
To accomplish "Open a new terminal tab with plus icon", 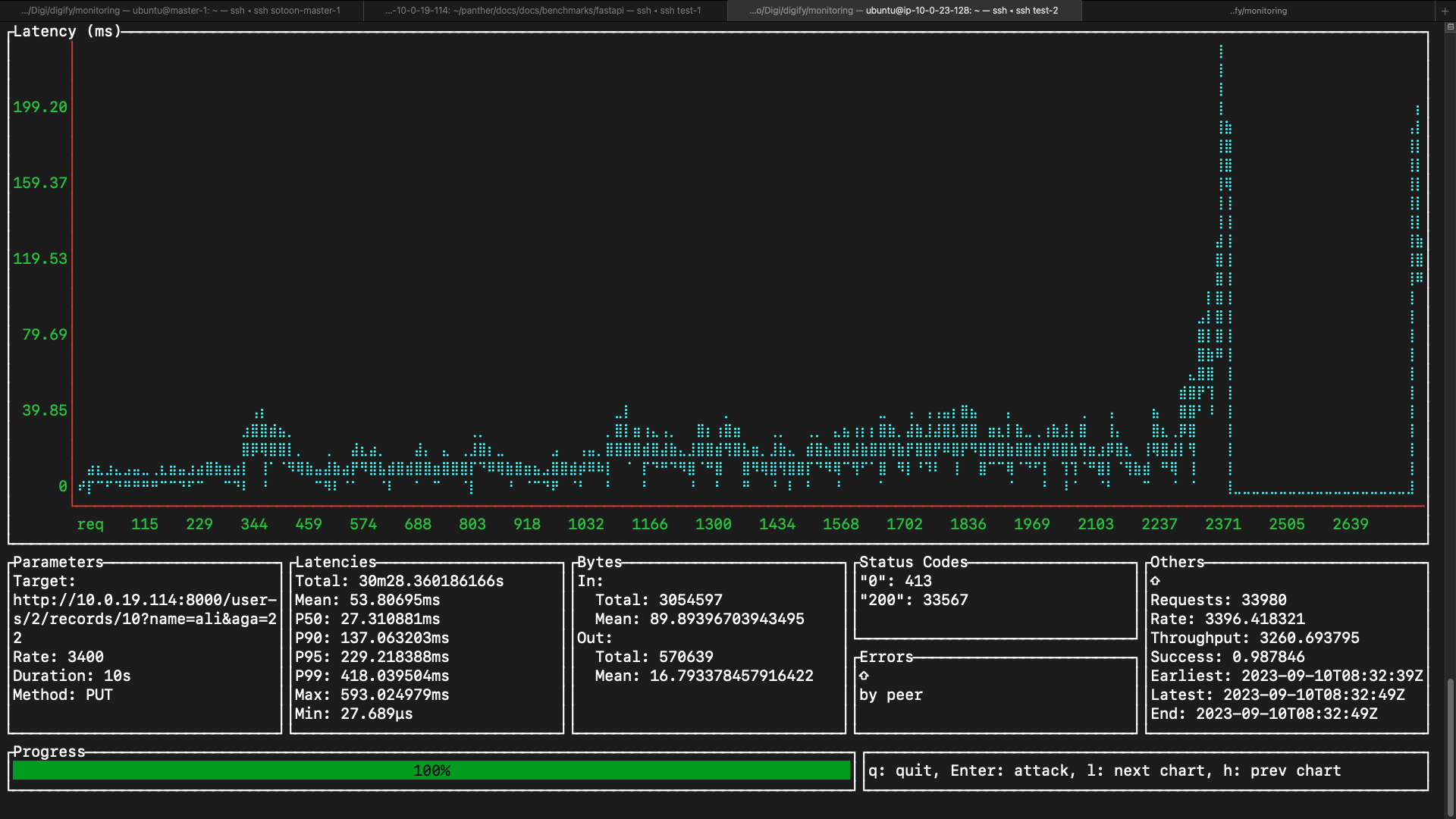I will point(1445,11).
